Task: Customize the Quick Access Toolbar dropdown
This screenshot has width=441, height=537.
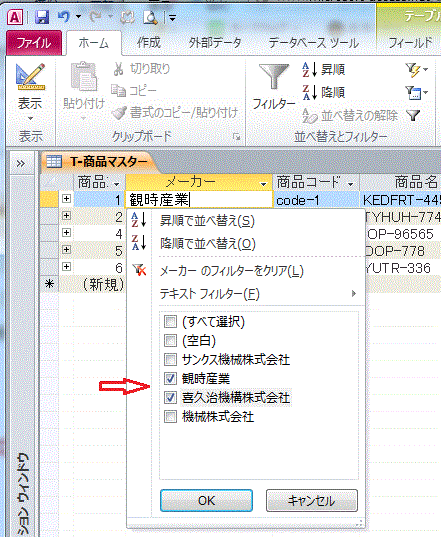Action: (x=172, y=17)
